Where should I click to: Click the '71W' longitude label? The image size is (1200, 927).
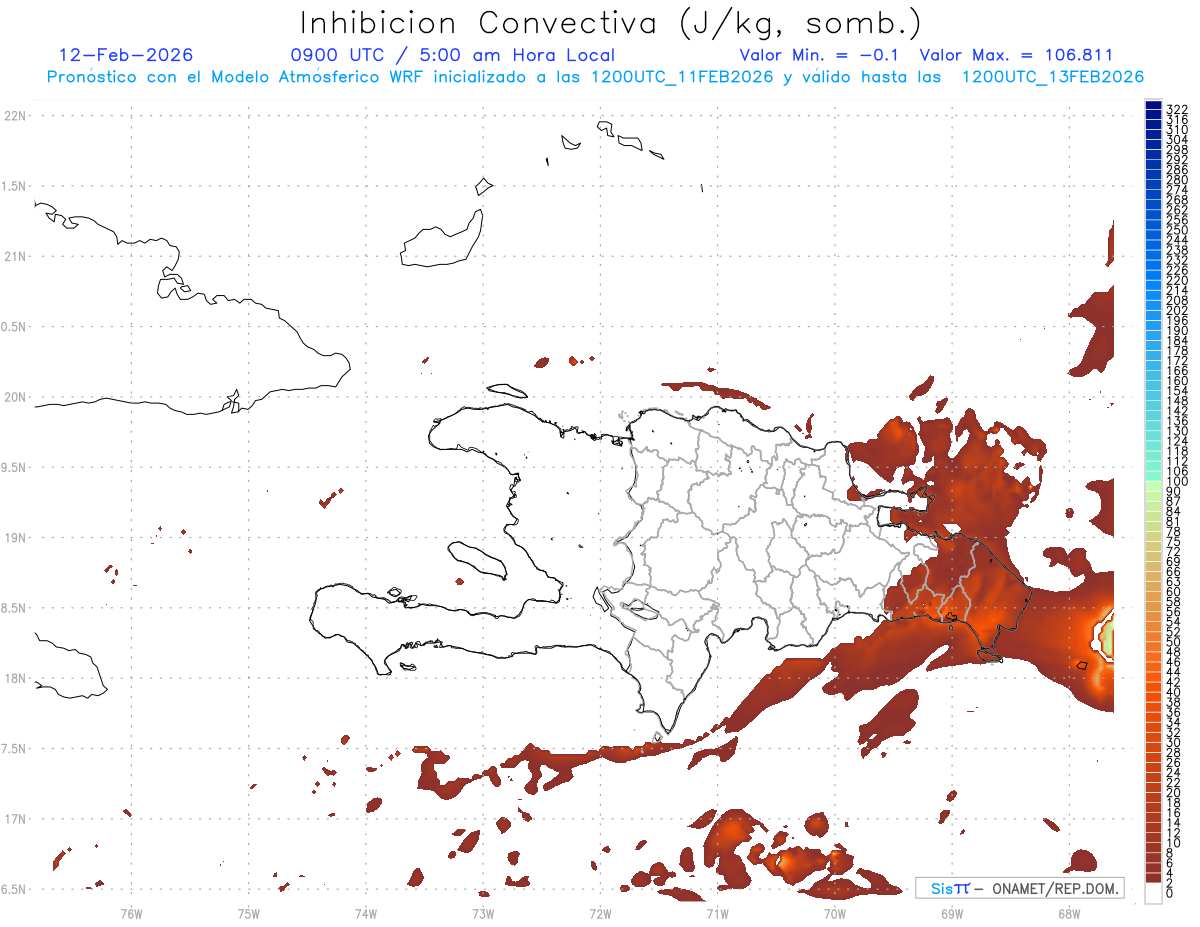click(x=717, y=912)
